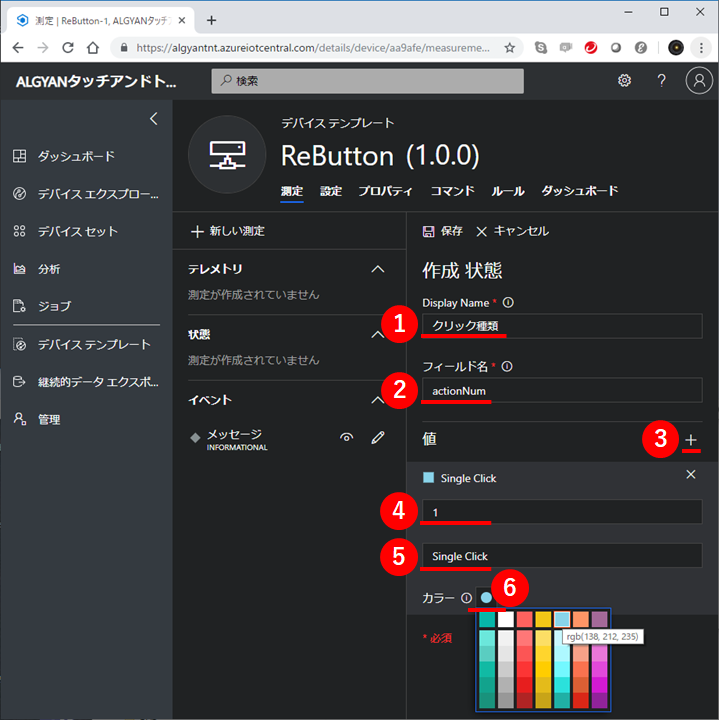
Task: Switch to the 設定 tab
Action: (331, 191)
